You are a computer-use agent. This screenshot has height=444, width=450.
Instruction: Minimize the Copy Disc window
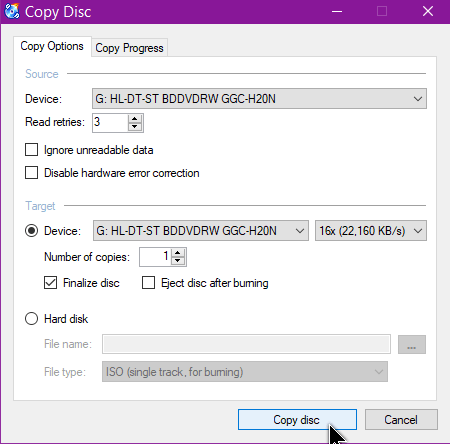[337, 12]
